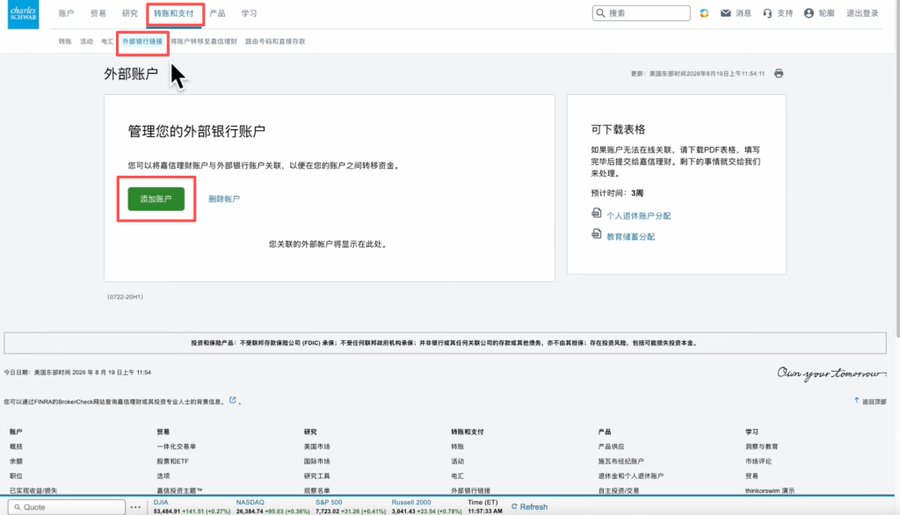Click footer link 国际市场
The height and width of the screenshot is (515, 900).
point(317,461)
